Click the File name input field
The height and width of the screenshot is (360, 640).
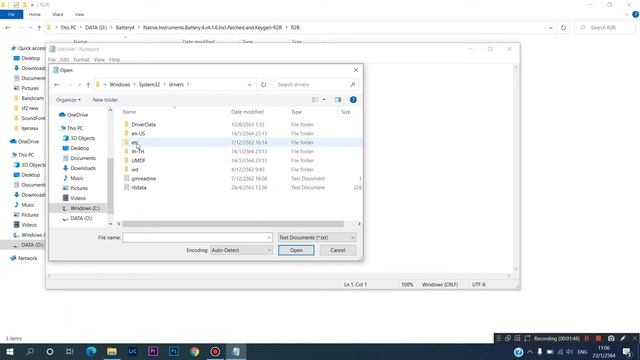[x=195, y=238]
